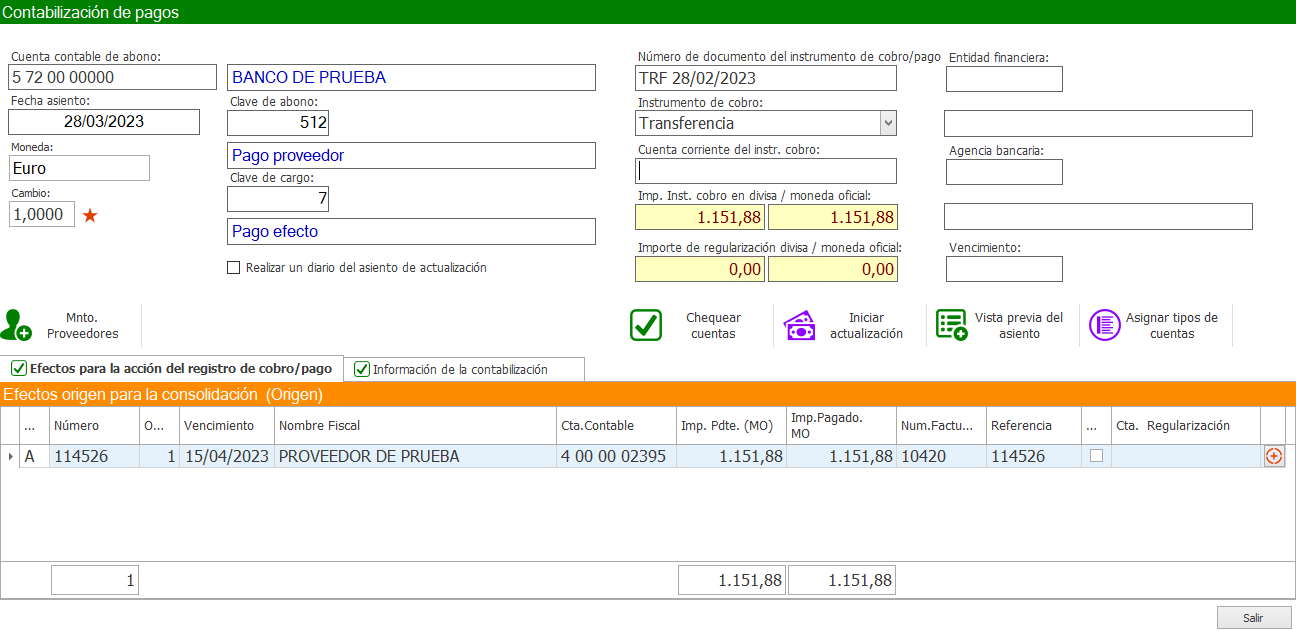1296x631 pixels.
Task: Sort by Nombre Fiscal column header
Action: coord(414,425)
